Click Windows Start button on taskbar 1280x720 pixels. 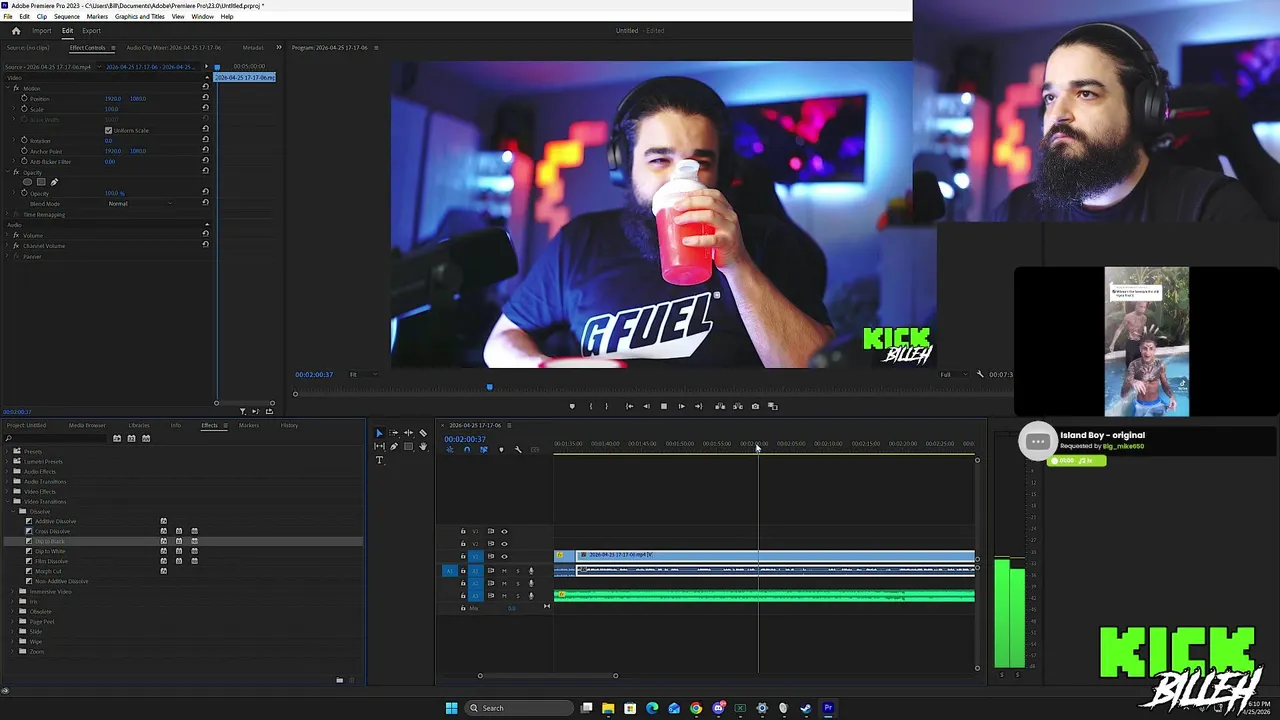click(451, 708)
